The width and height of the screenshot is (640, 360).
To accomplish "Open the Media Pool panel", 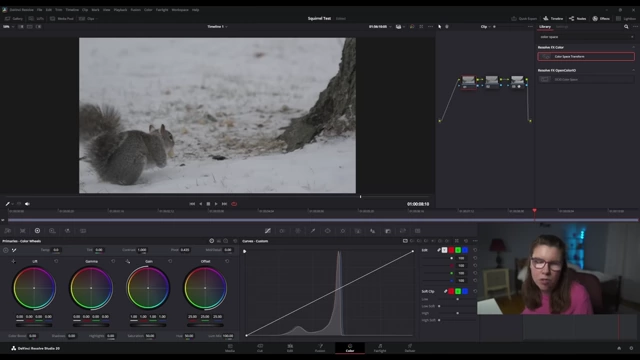I will coord(62,18).
